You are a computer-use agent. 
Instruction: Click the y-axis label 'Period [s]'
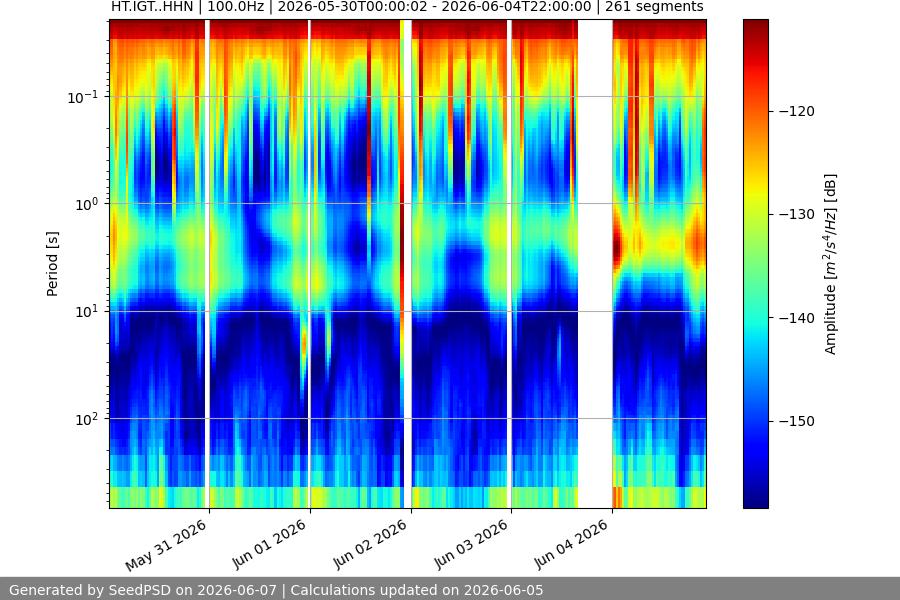click(x=52, y=264)
